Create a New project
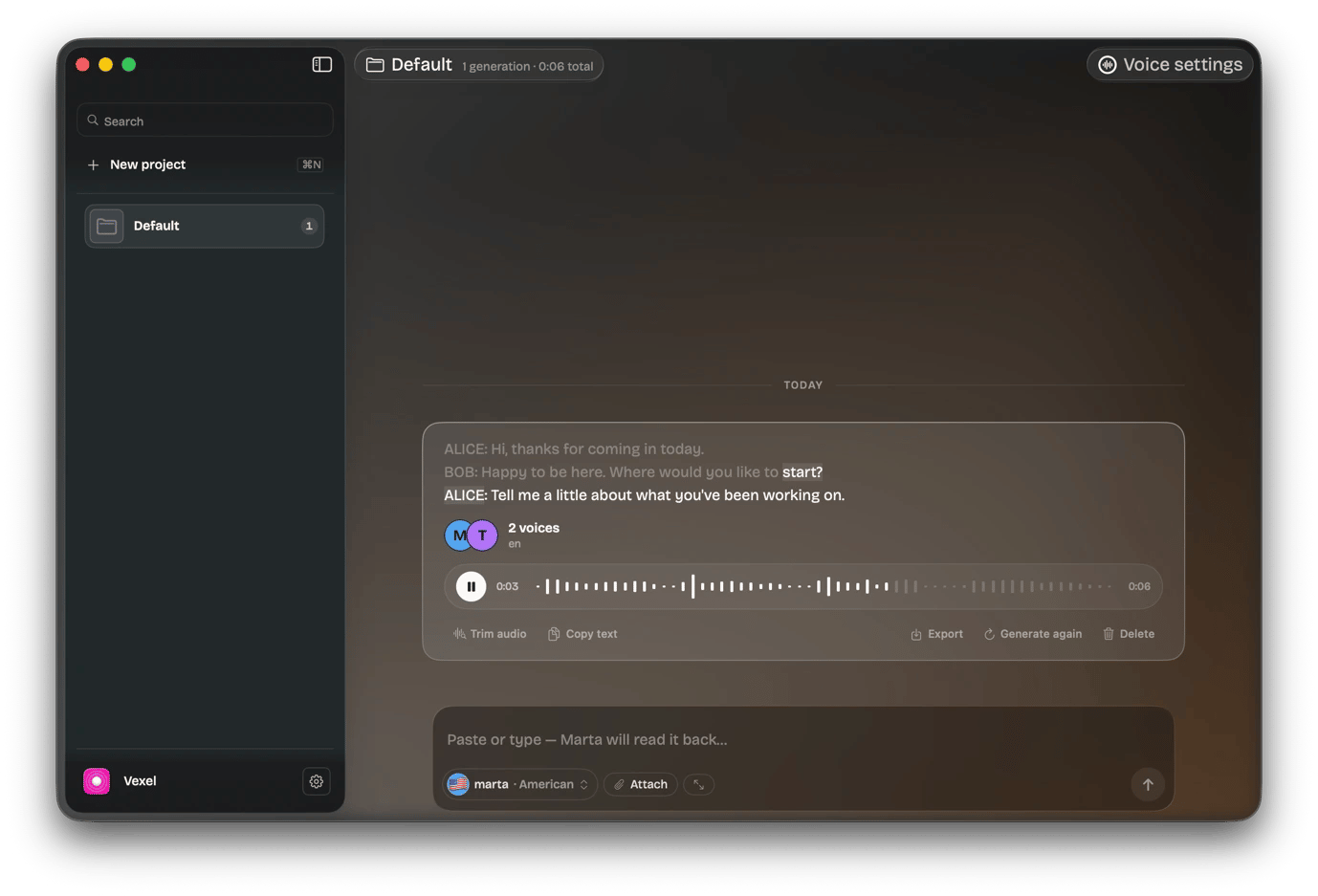 pos(205,164)
